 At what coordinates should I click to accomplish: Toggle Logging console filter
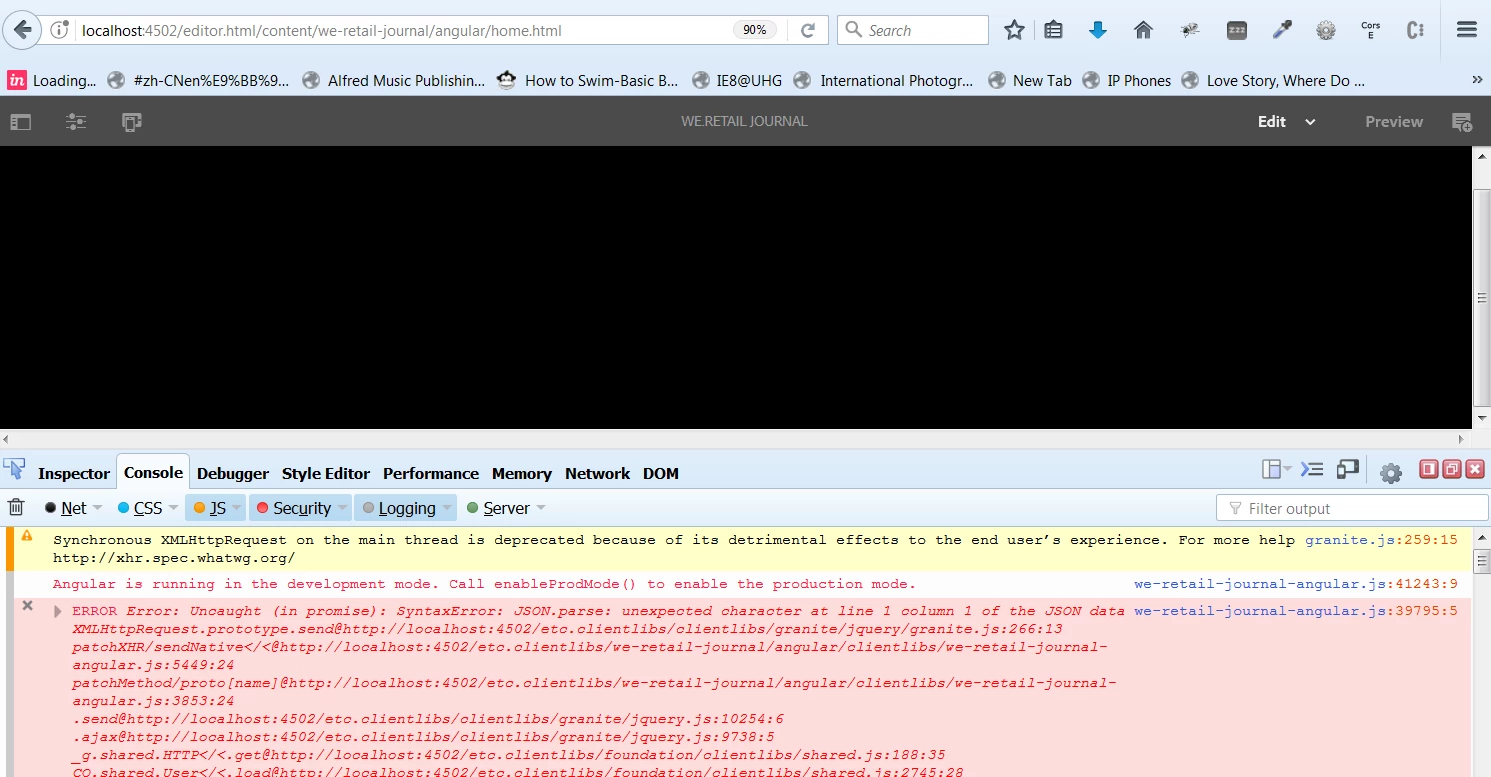(x=399, y=508)
